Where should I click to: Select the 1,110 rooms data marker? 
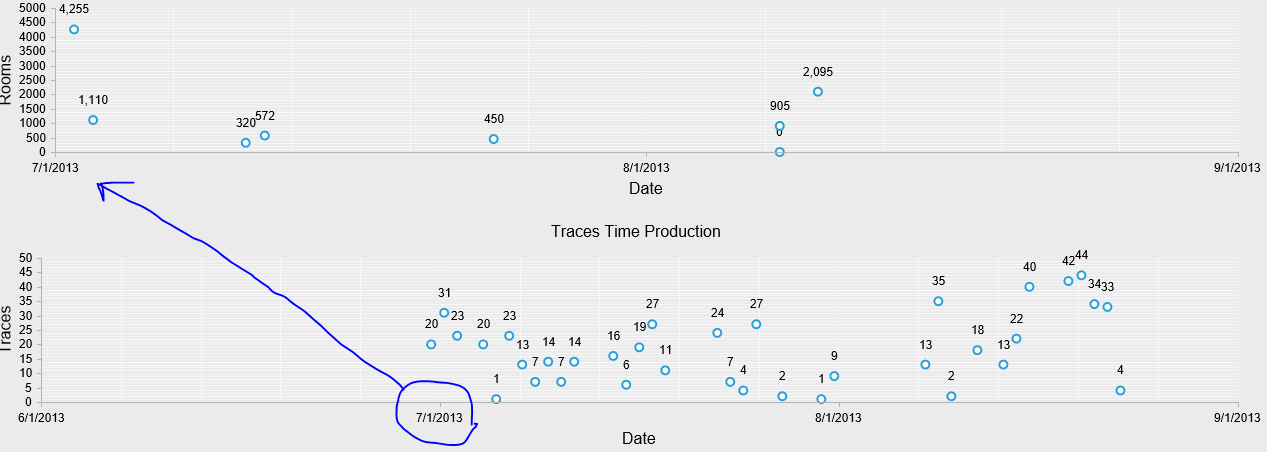93,120
